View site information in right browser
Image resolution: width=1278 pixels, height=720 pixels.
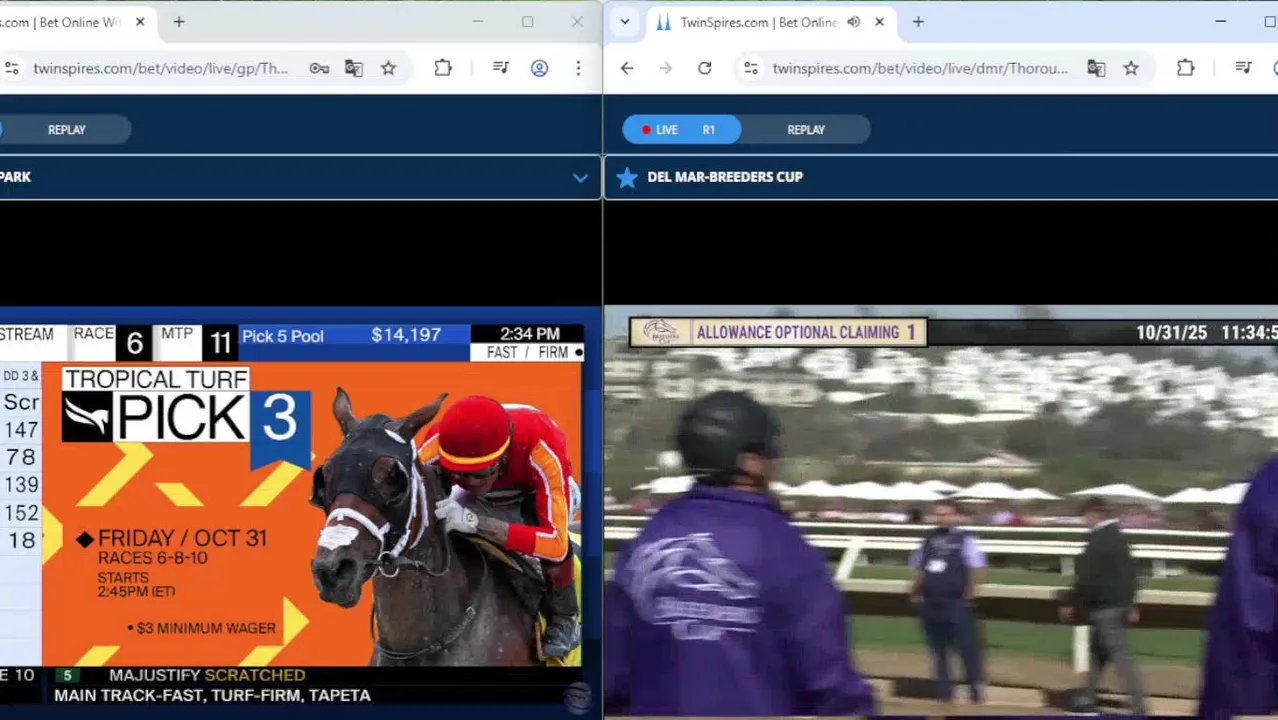tap(751, 68)
